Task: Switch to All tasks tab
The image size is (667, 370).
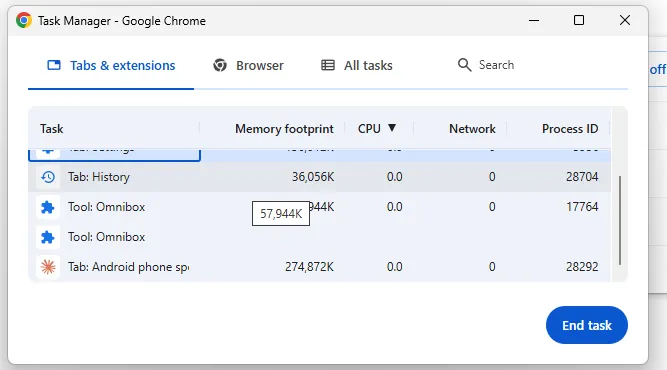Action: 356,65
